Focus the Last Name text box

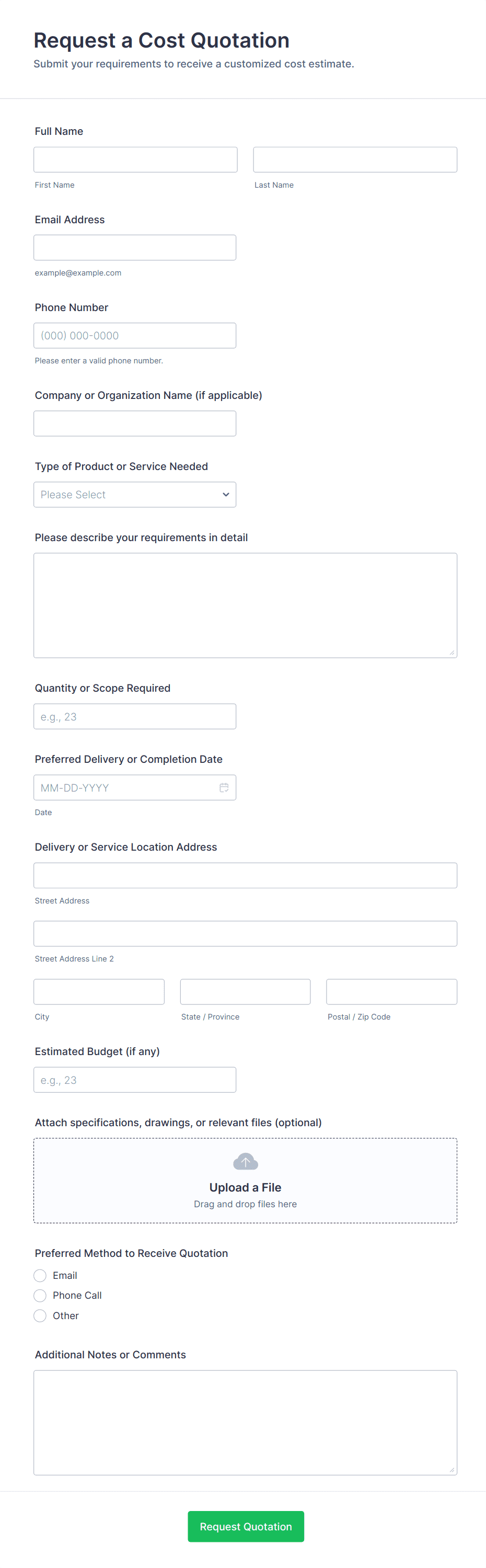355,159
